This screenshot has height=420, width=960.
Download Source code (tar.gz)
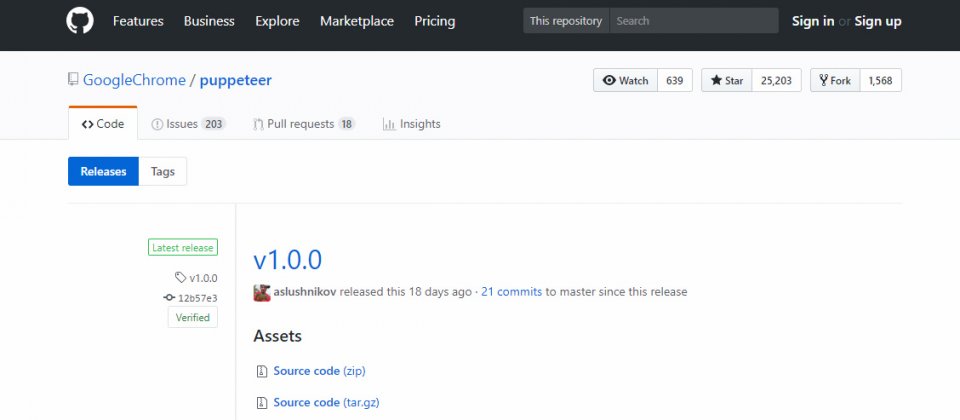tap(326, 403)
